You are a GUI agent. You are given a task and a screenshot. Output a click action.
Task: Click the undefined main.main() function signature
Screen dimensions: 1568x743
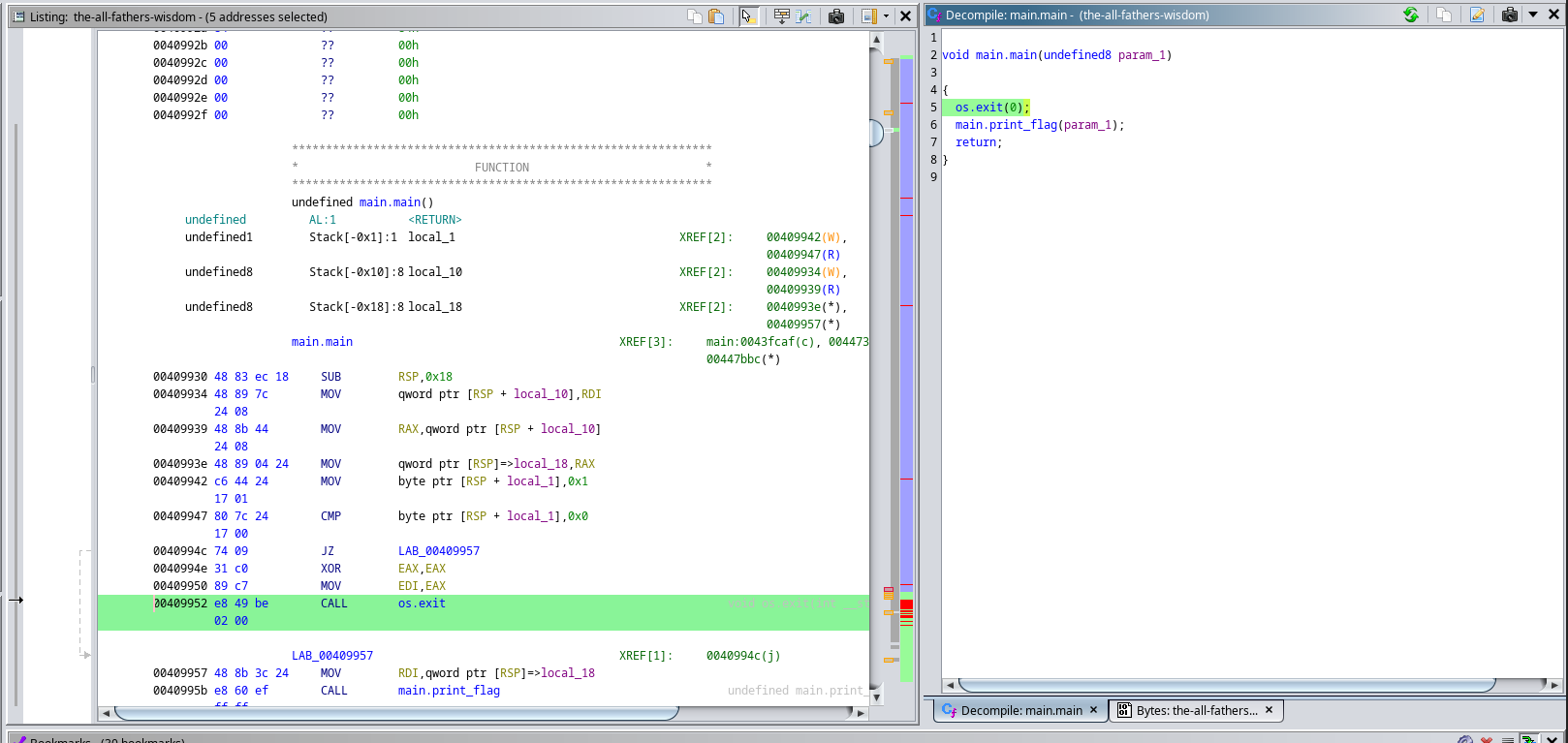click(x=362, y=202)
